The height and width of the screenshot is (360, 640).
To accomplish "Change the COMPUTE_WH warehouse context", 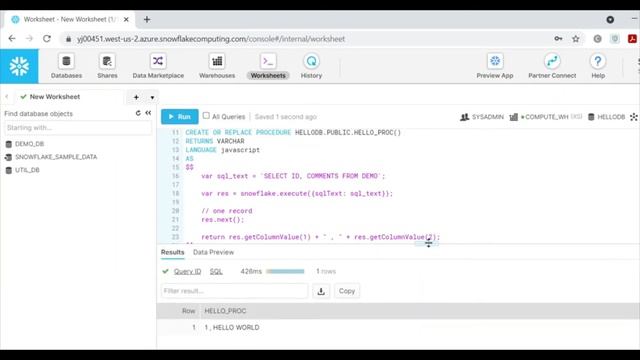I will [546, 117].
